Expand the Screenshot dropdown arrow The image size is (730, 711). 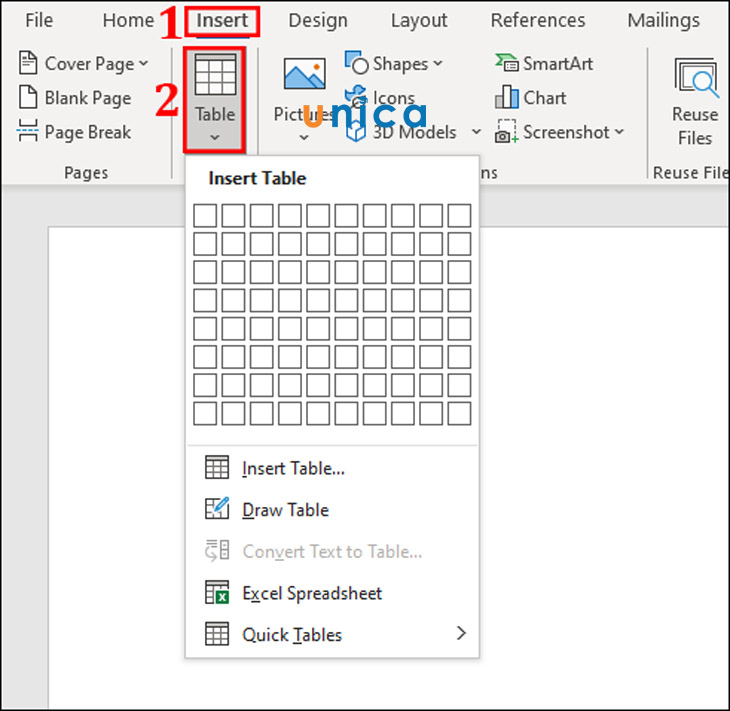(619, 132)
